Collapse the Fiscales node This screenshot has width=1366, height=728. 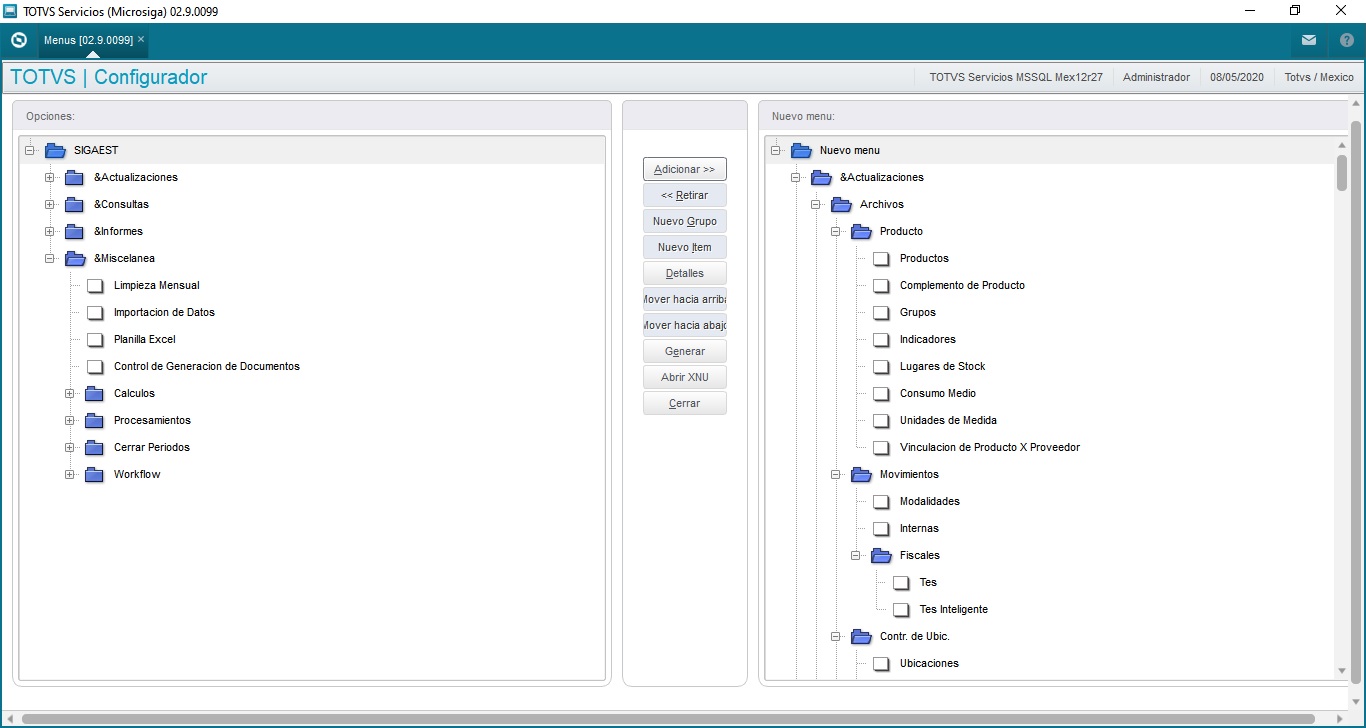click(x=856, y=555)
